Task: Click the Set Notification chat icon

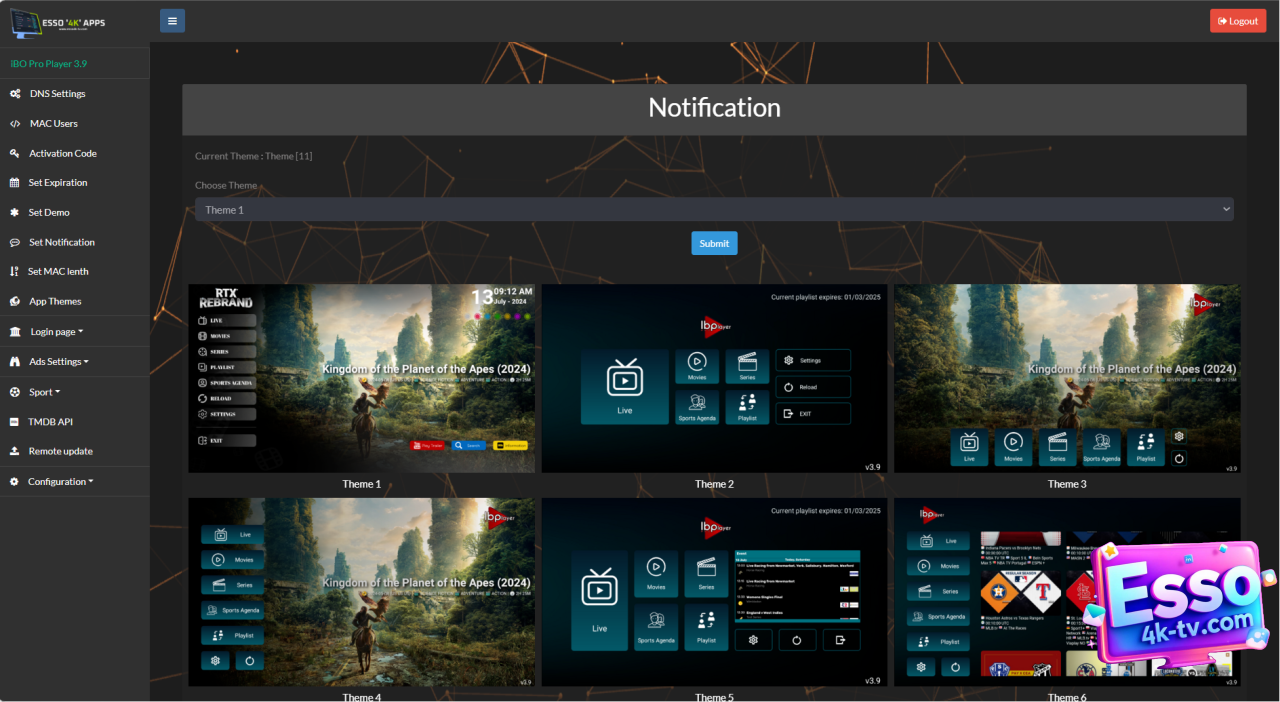Action: point(15,243)
